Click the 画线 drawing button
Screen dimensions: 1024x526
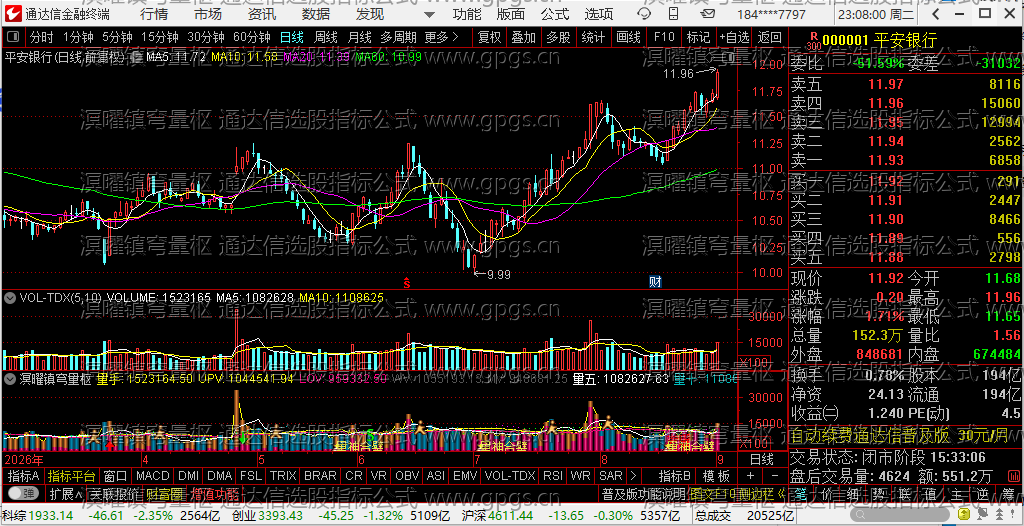point(628,37)
